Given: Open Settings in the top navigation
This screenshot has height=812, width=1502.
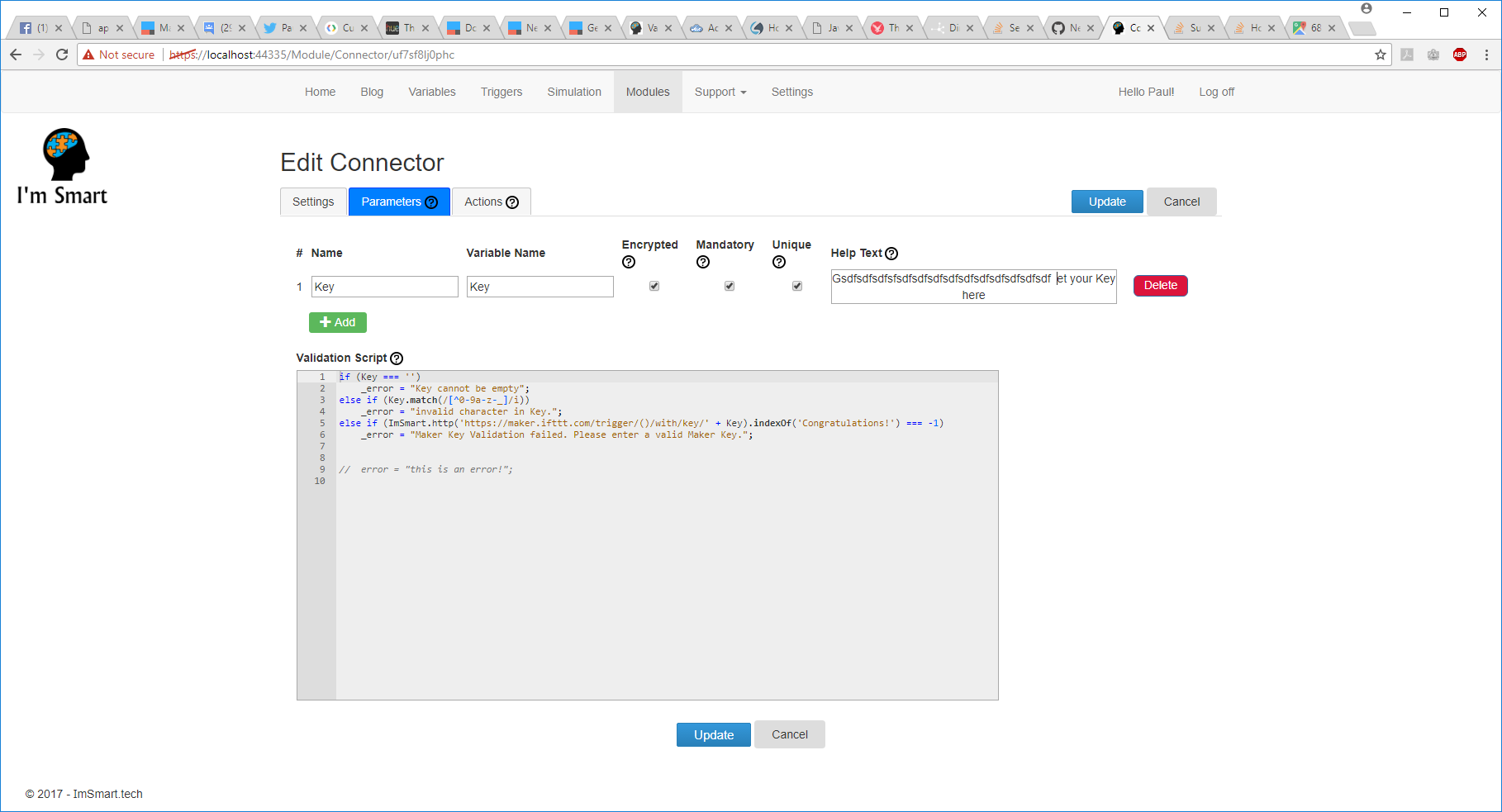Looking at the screenshot, I should click(x=792, y=92).
